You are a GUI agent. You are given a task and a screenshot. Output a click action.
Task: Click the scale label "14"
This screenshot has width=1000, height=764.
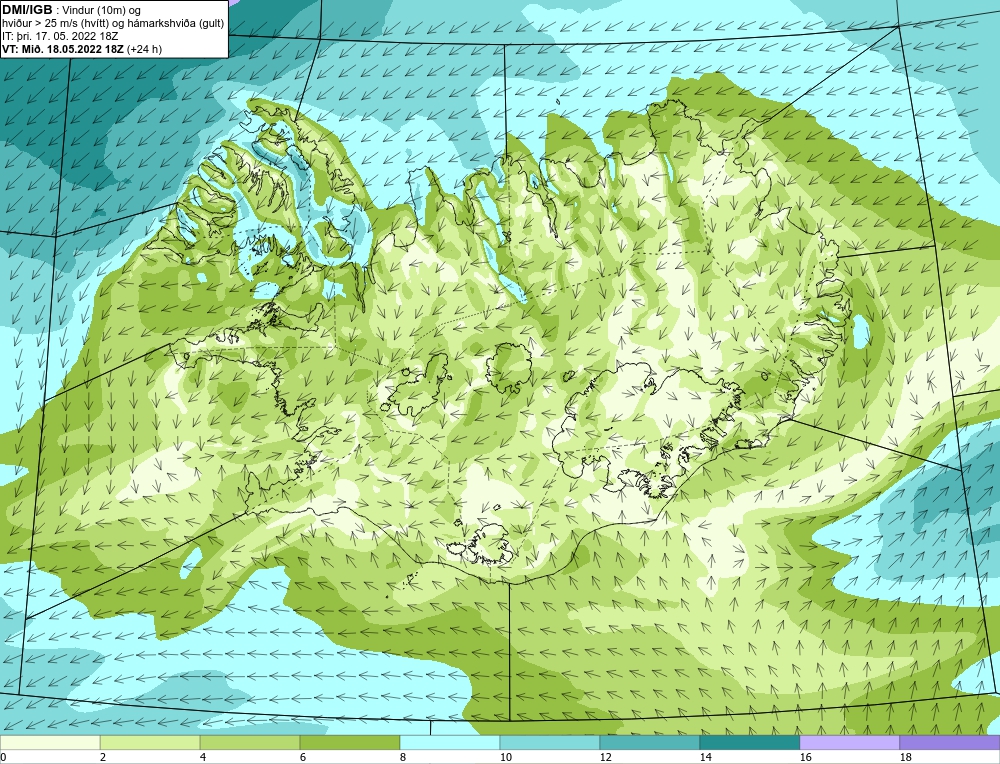pos(706,757)
